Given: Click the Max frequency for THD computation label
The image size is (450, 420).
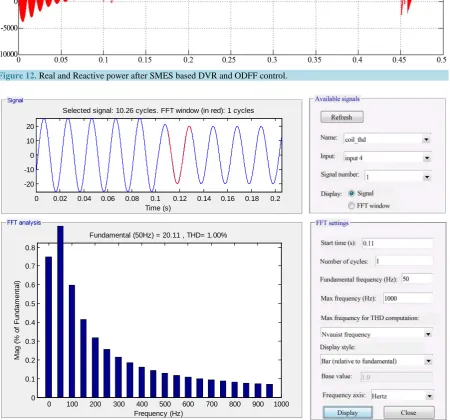Looking at the screenshot, I should [x=370, y=318].
